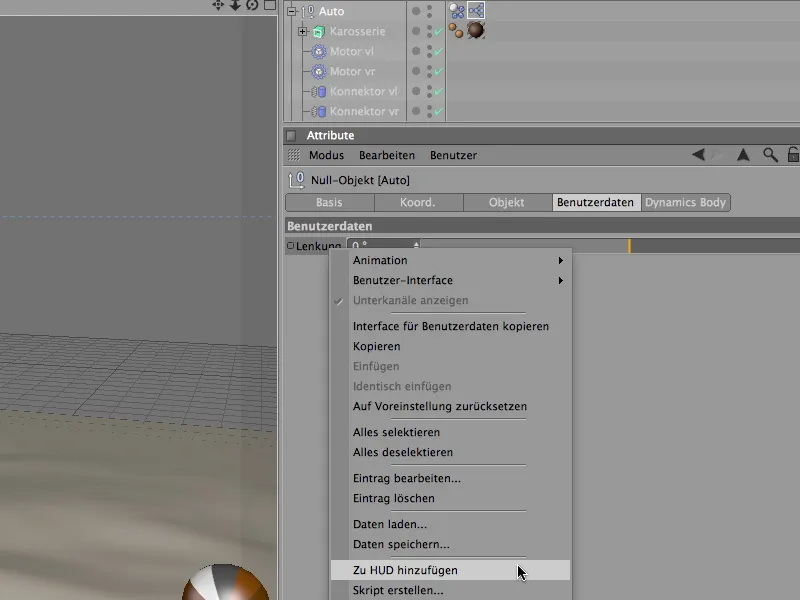Switch to the Dynamics Body tab
The height and width of the screenshot is (600, 800).
[x=685, y=202]
